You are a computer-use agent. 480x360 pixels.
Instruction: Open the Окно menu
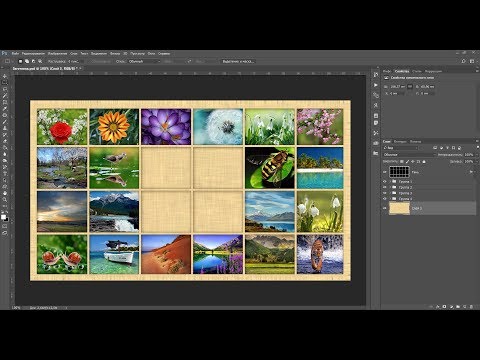[x=151, y=53]
